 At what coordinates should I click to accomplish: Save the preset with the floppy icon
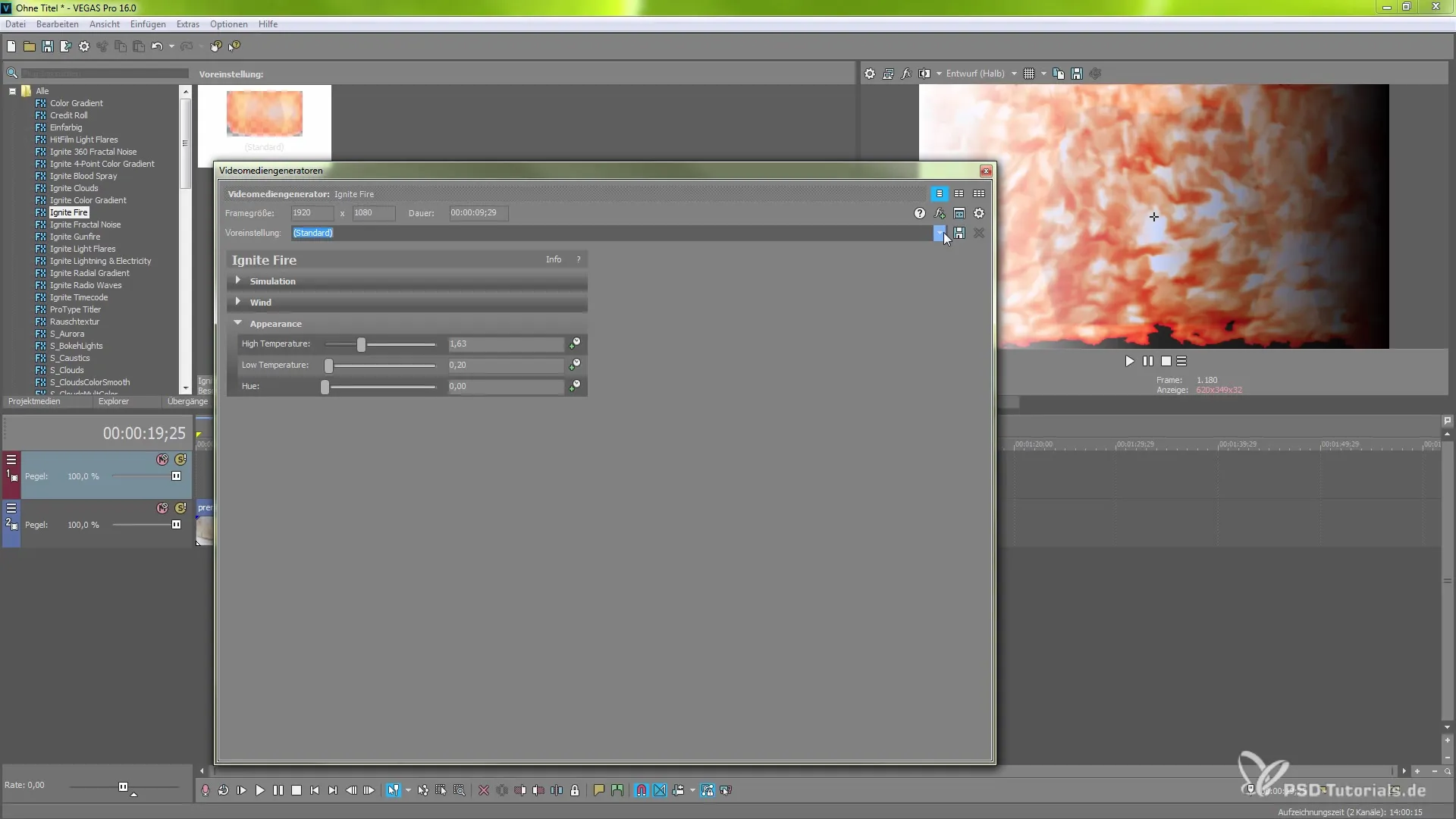point(959,233)
